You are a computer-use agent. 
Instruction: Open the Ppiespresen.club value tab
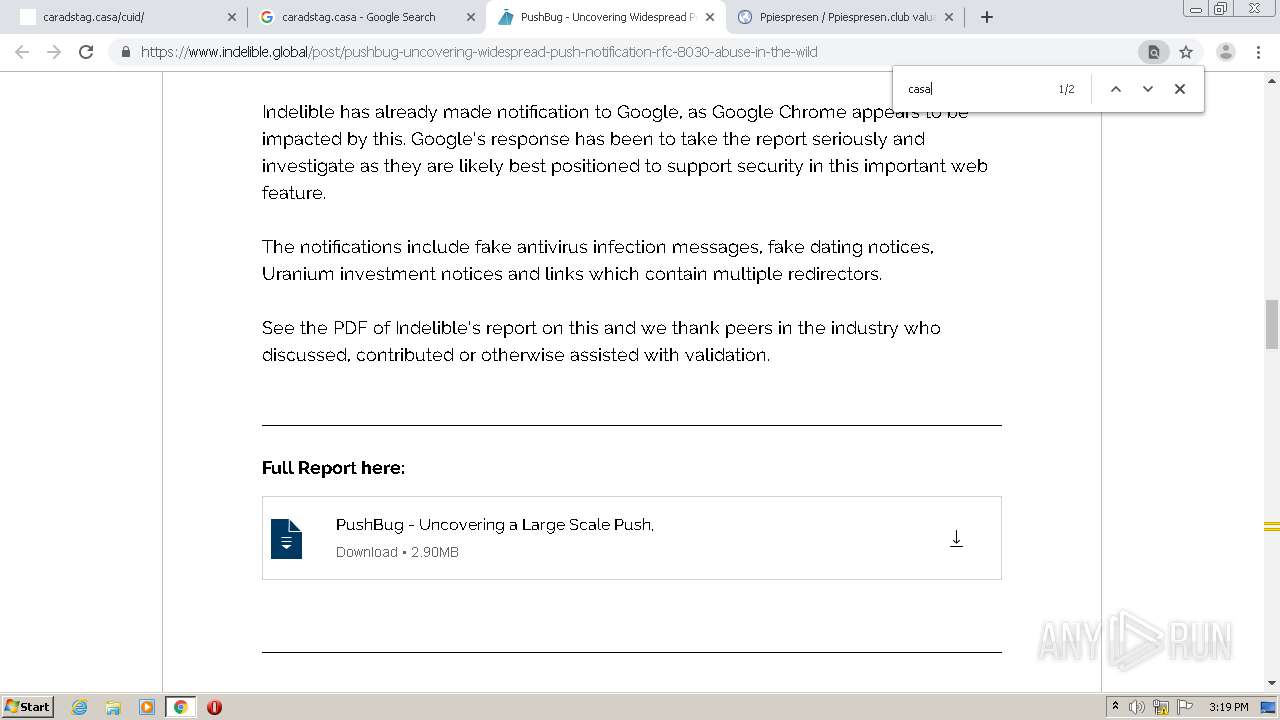pos(846,17)
